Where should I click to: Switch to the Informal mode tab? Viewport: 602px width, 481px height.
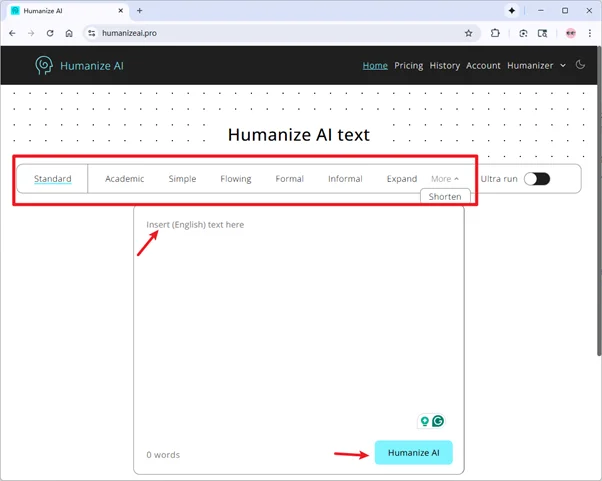pyautogui.click(x=345, y=179)
